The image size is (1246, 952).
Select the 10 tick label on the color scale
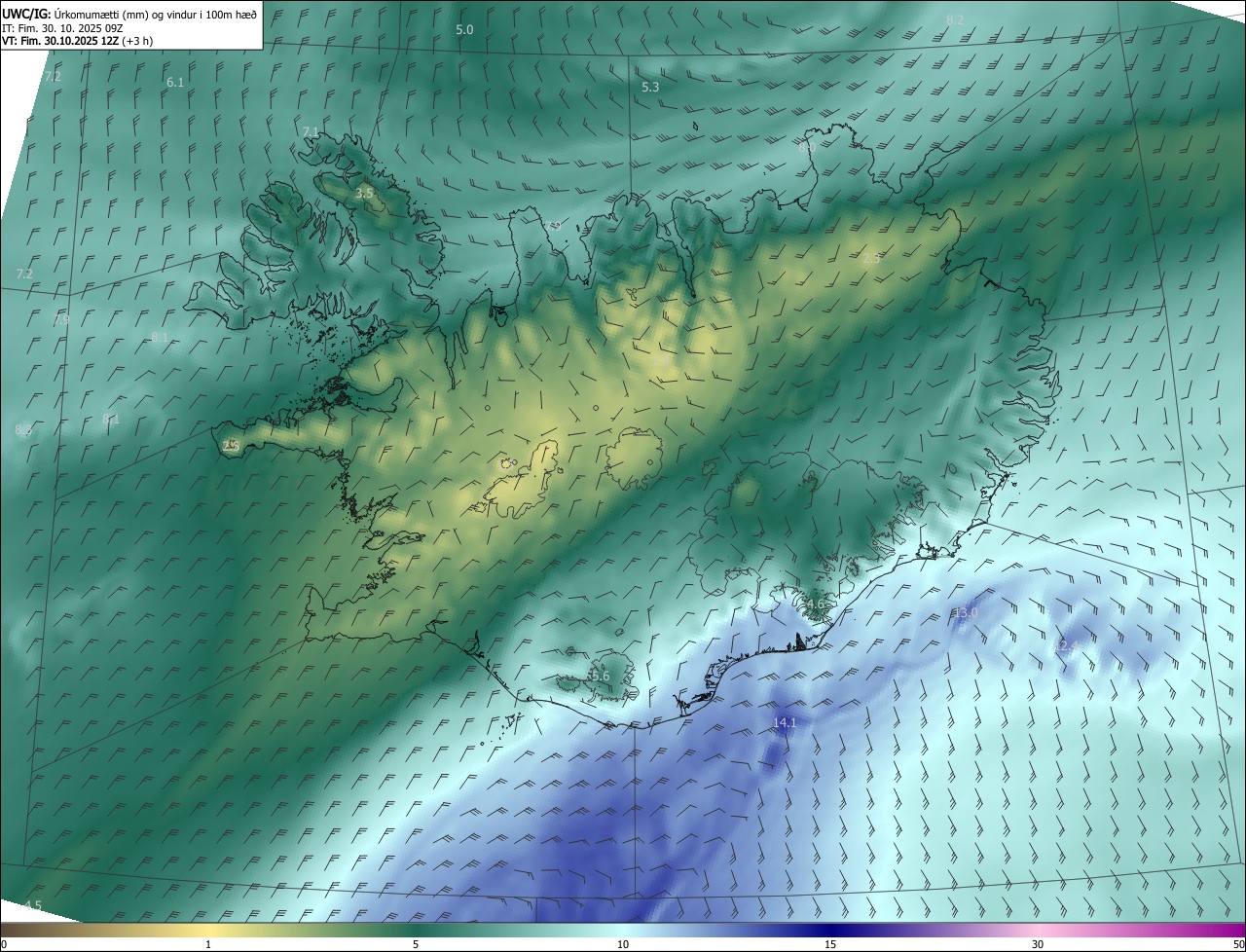tap(623, 944)
